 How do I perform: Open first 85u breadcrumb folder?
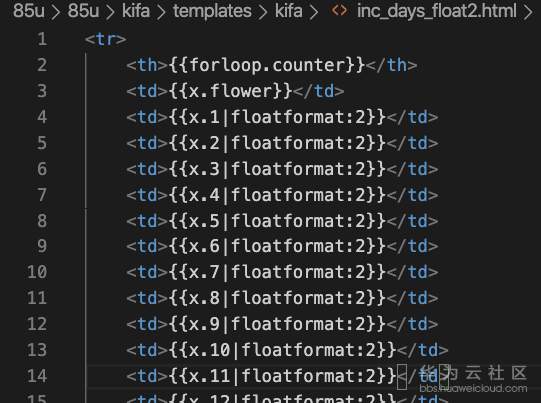[29, 11]
